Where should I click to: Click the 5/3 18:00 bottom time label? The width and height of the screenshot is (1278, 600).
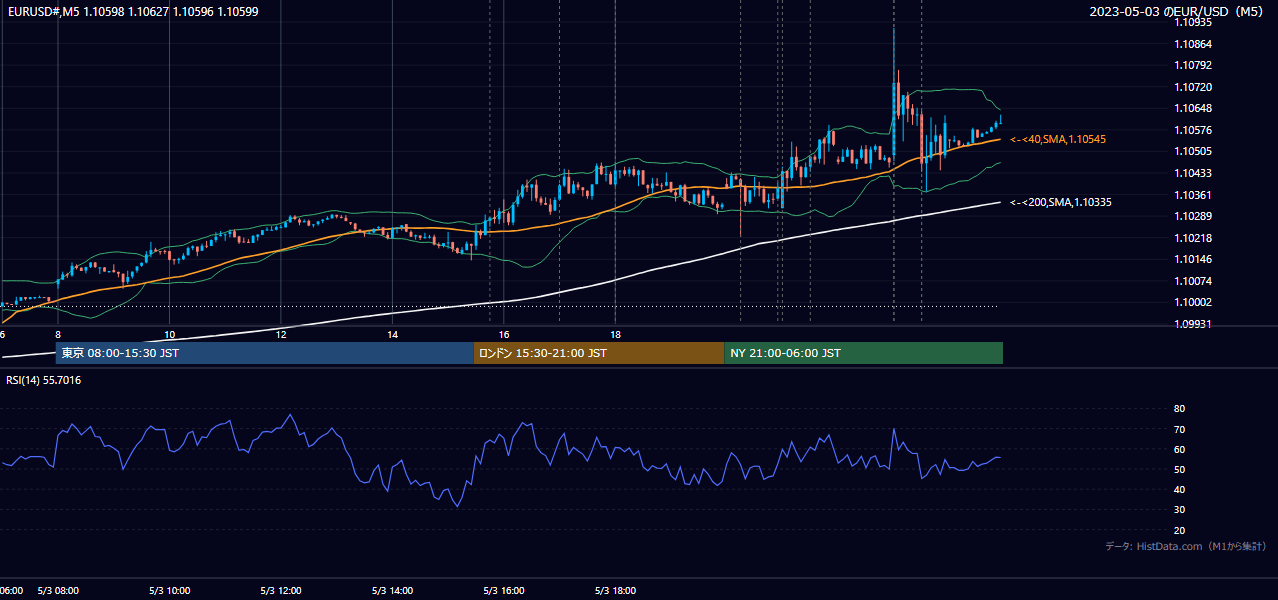pyautogui.click(x=615, y=591)
